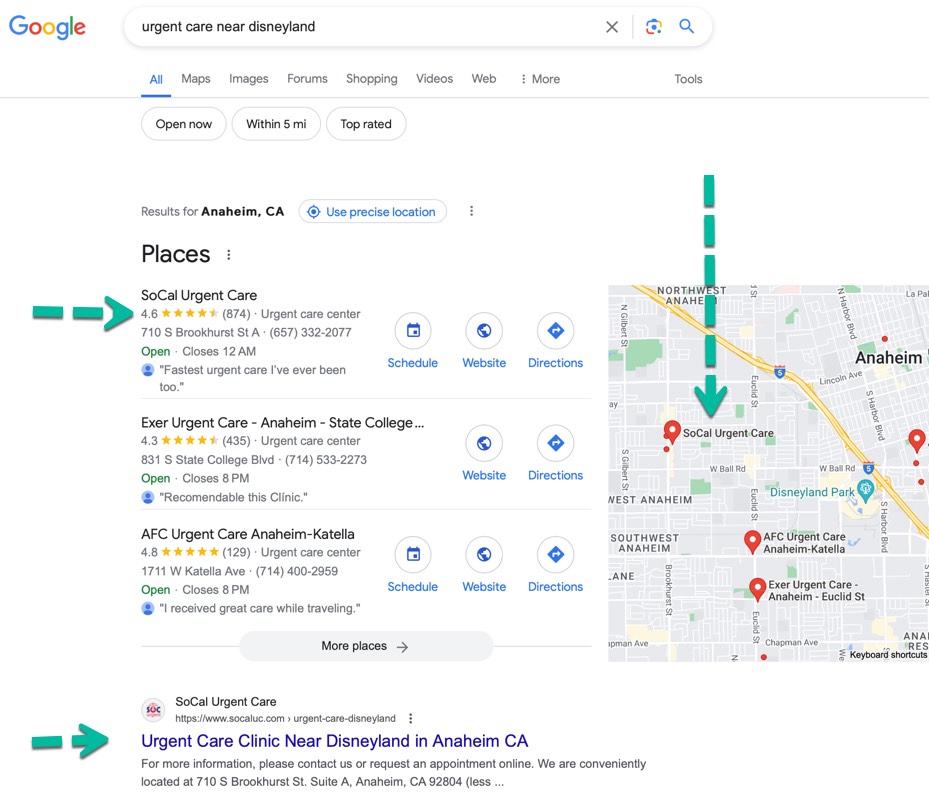Clear the search box with X
929x804 pixels.
coord(612,27)
